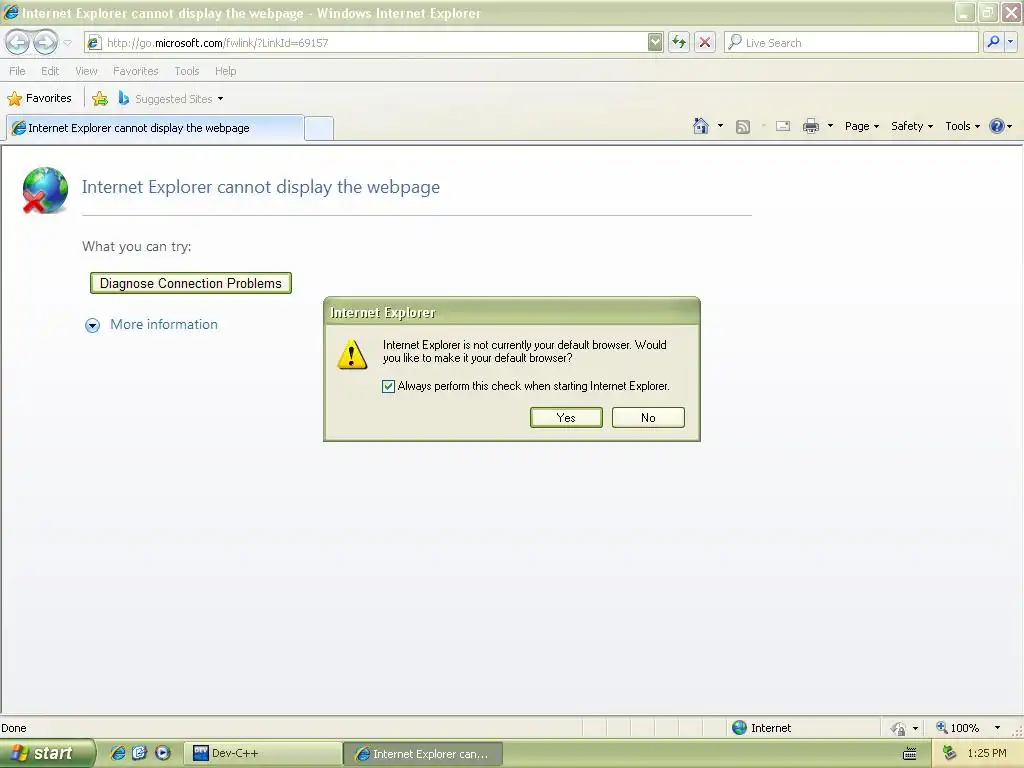The width and height of the screenshot is (1024, 768).
Task: Click the Forward navigation arrow
Action: tap(46, 42)
